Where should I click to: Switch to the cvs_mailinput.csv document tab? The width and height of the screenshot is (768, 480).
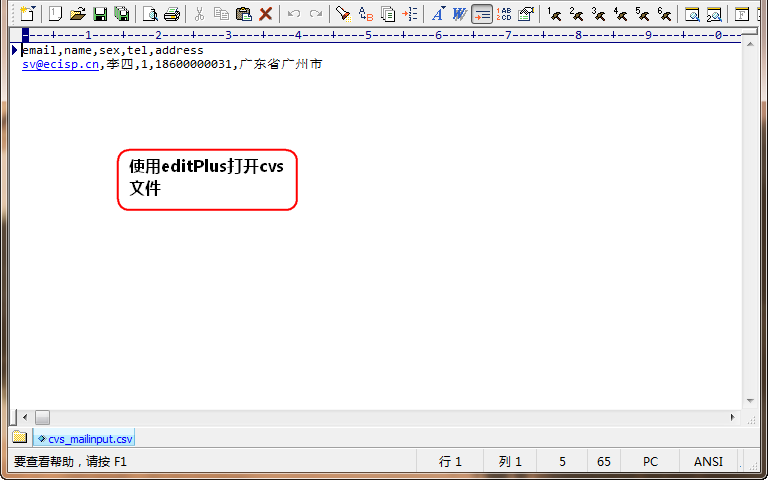tap(84, 438)
